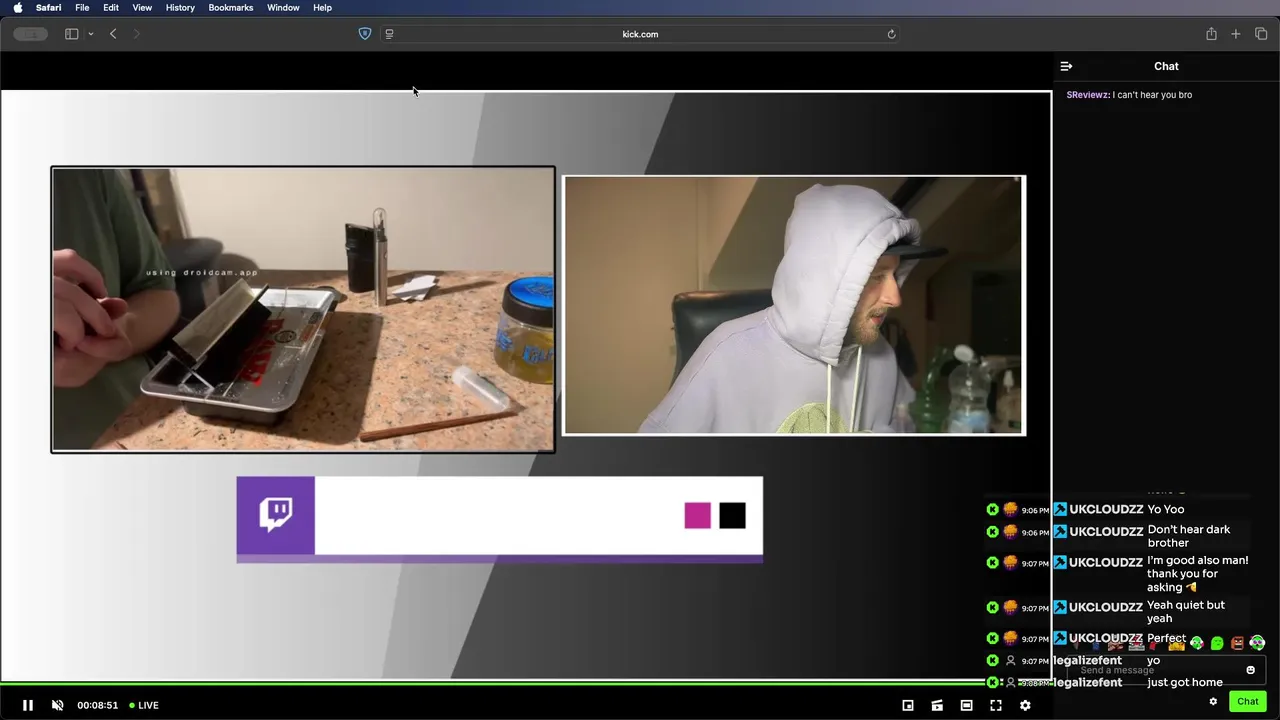Open Safari privacy shield report
Screen dimensions: 1280x720
(364, 34)
